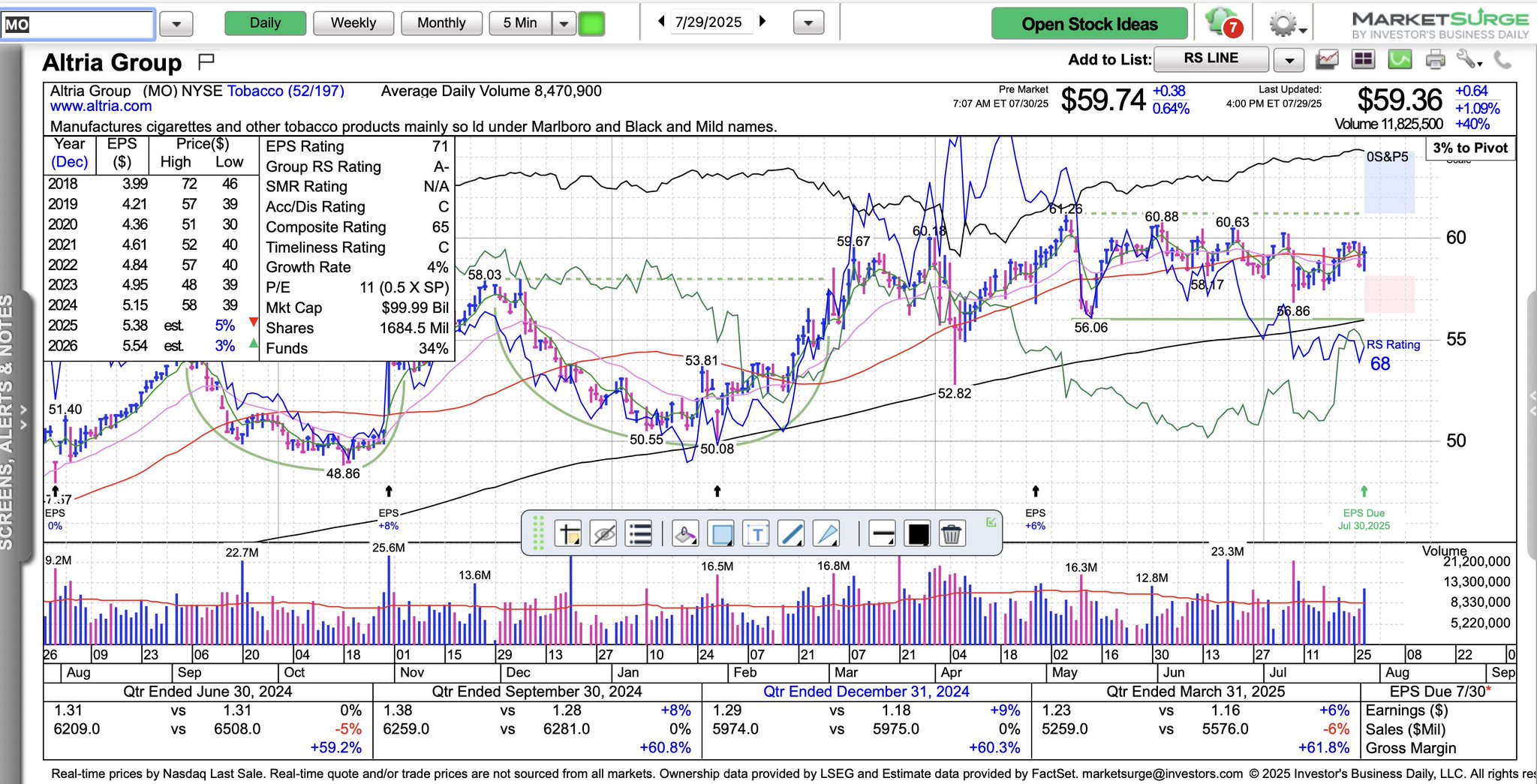1537x784 pixels.
Task: Click the Composite Rating 65 row
Action: point(357,227)
